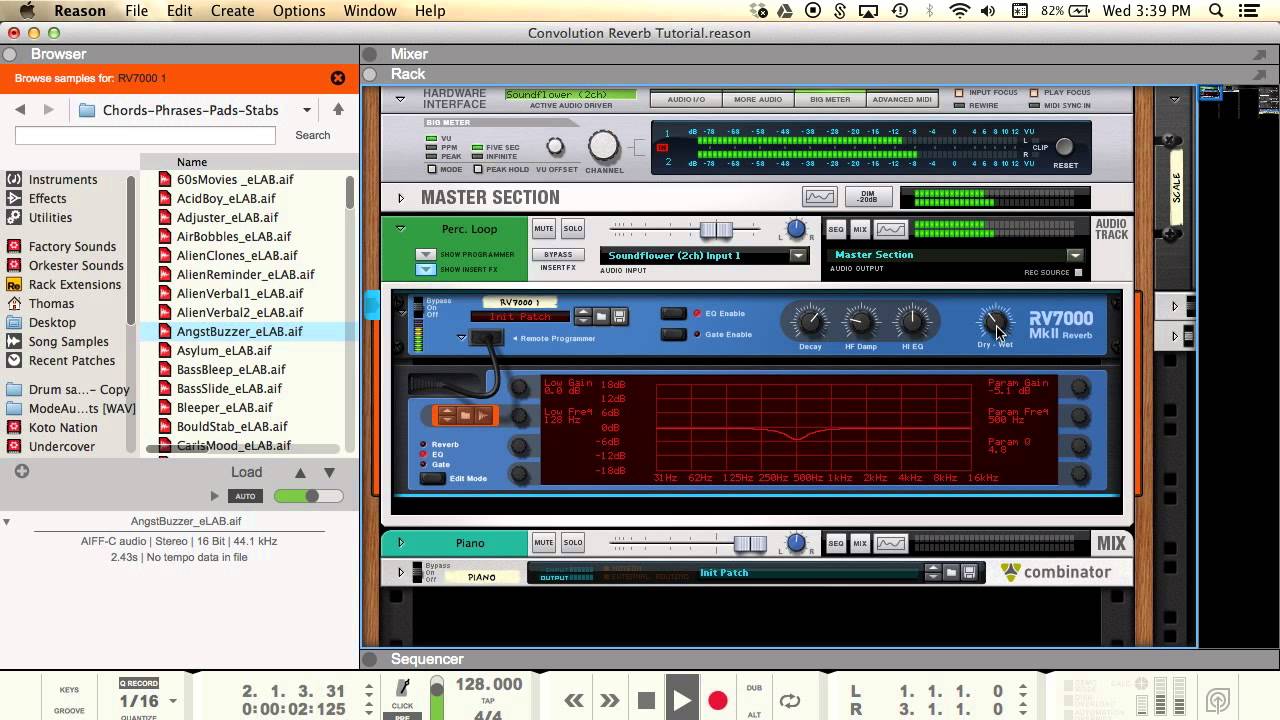Click the RV7000 Edit Mode button
This screenshot has height=720, width=1280.
432,478
